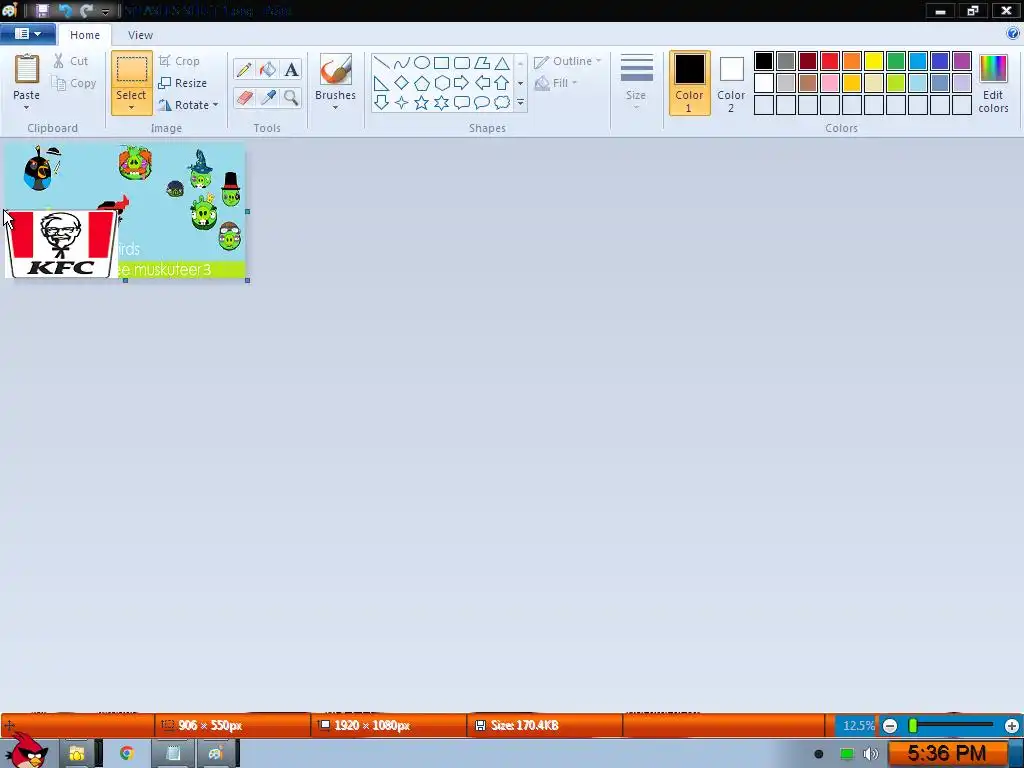The width and height of the screenshot is (1024, 768).
Task: Click the Undo arrow in title bar
Action: pyautogui.click(x=65, y=10)
